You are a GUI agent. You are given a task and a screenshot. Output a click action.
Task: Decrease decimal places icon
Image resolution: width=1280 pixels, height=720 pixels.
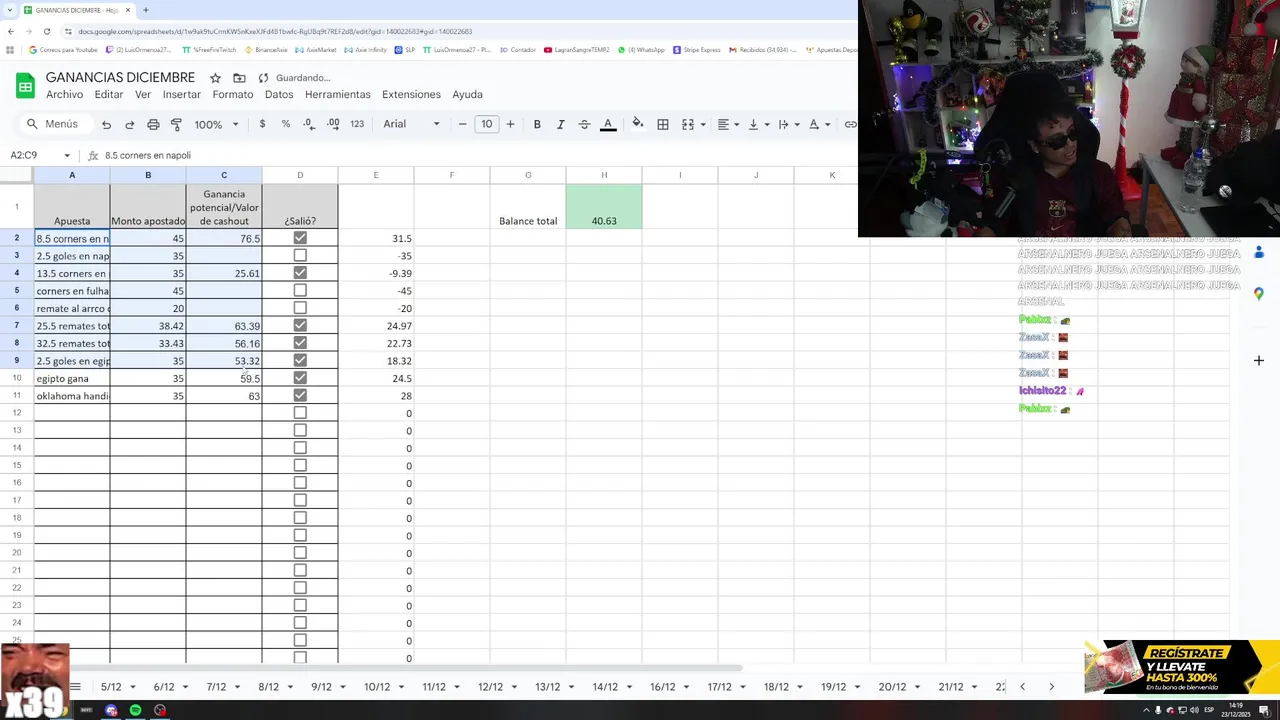point(308,124)
